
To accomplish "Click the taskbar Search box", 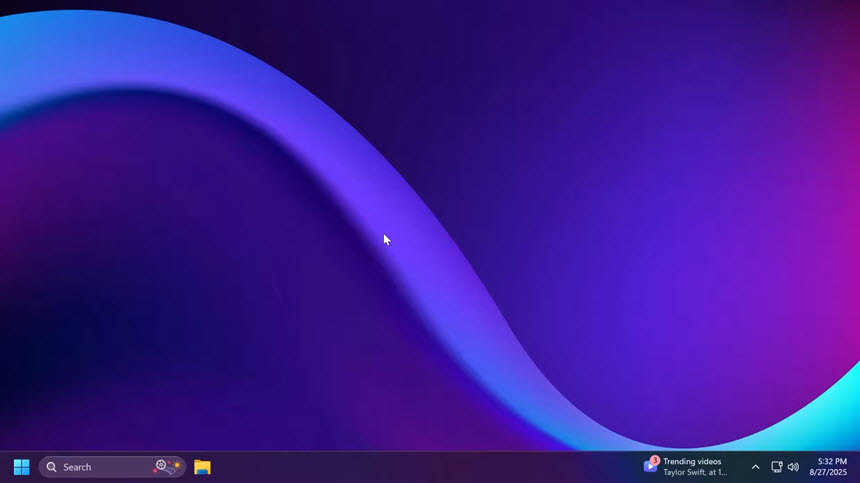I will pyautogui.click(x=112, y=467).
